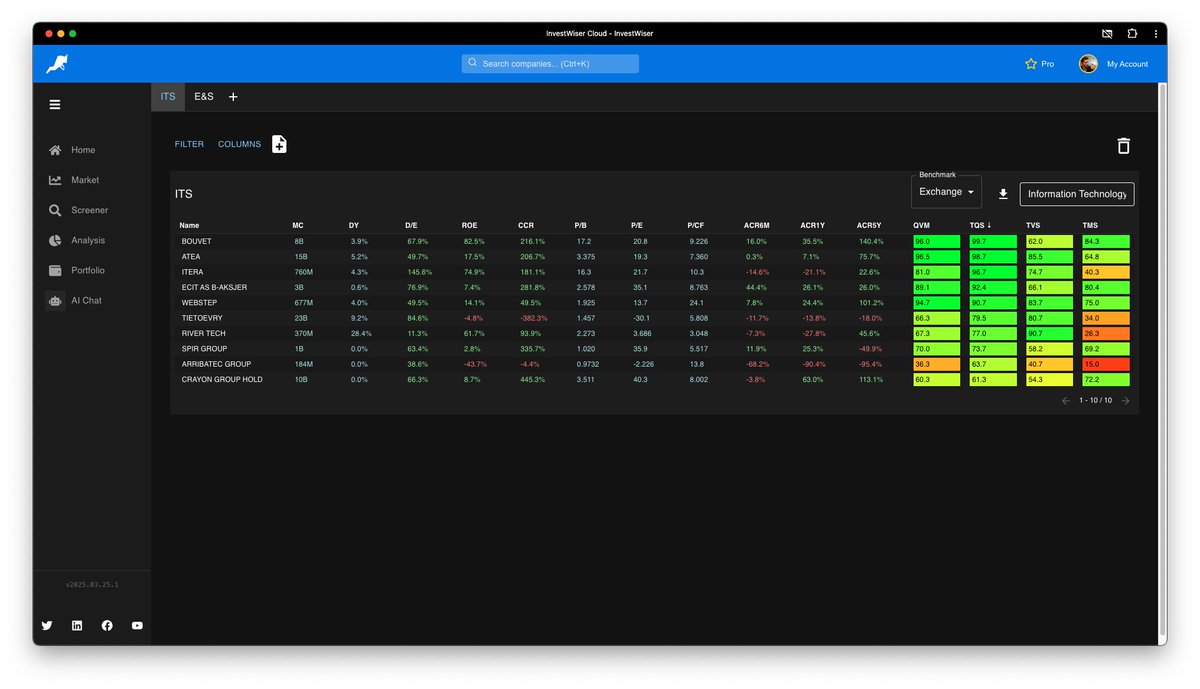Image resolution: width=1200 pixels, height=689 pixels.
Task: Open the Facebook social link
Action: coord(107,625)
